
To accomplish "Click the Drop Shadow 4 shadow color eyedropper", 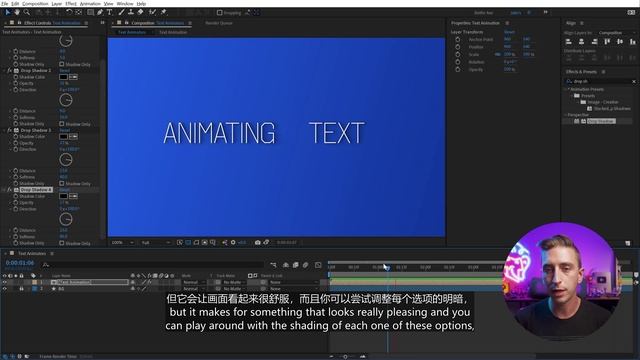I will coord(73,196).
